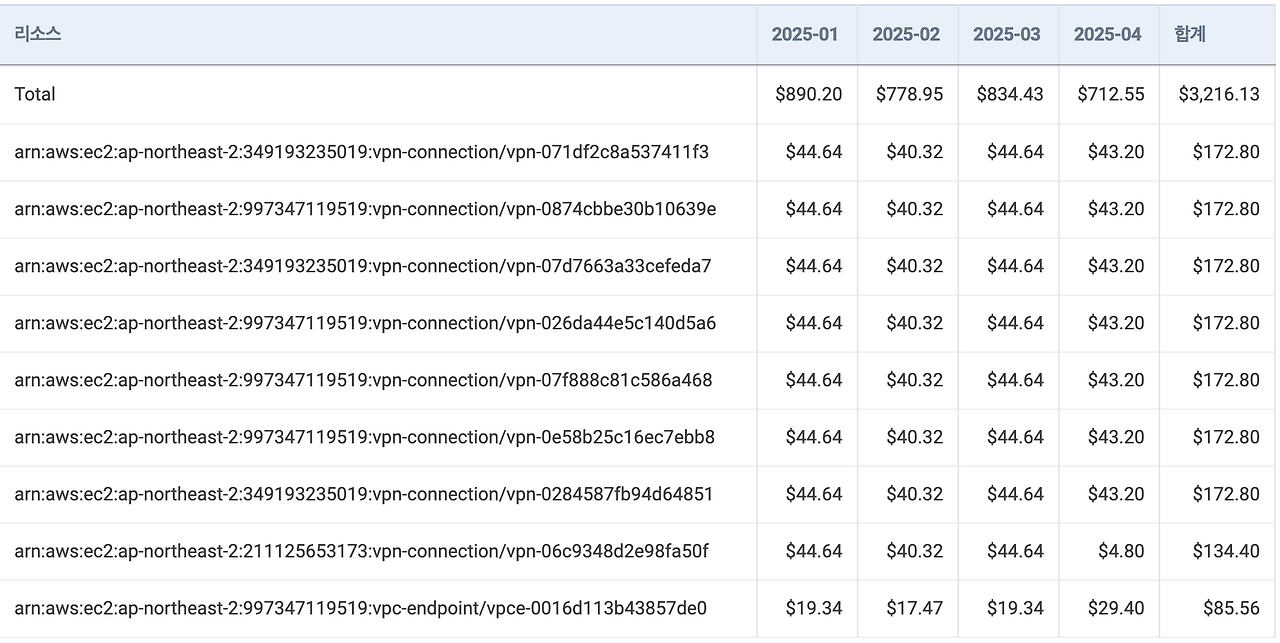1280x643 pixels.
Task: Open resource vpn-07f888c81c586a468
Action: click(363, 380)
